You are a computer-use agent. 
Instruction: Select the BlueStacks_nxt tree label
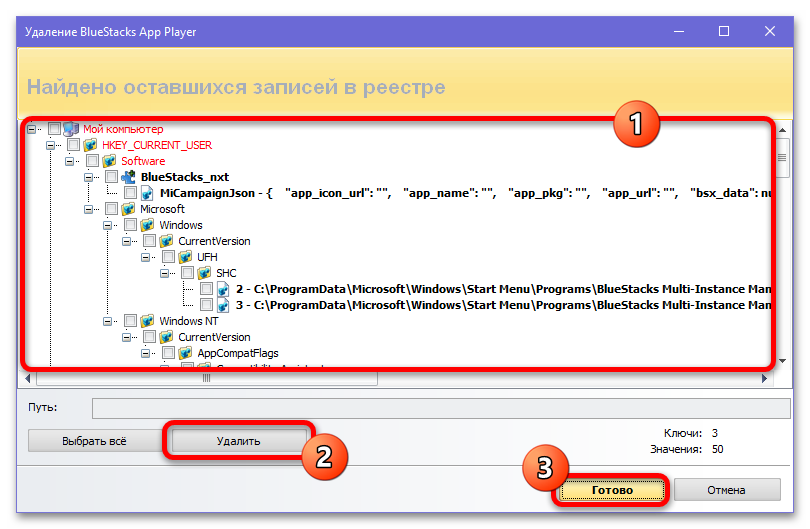[x=185, y=177]
